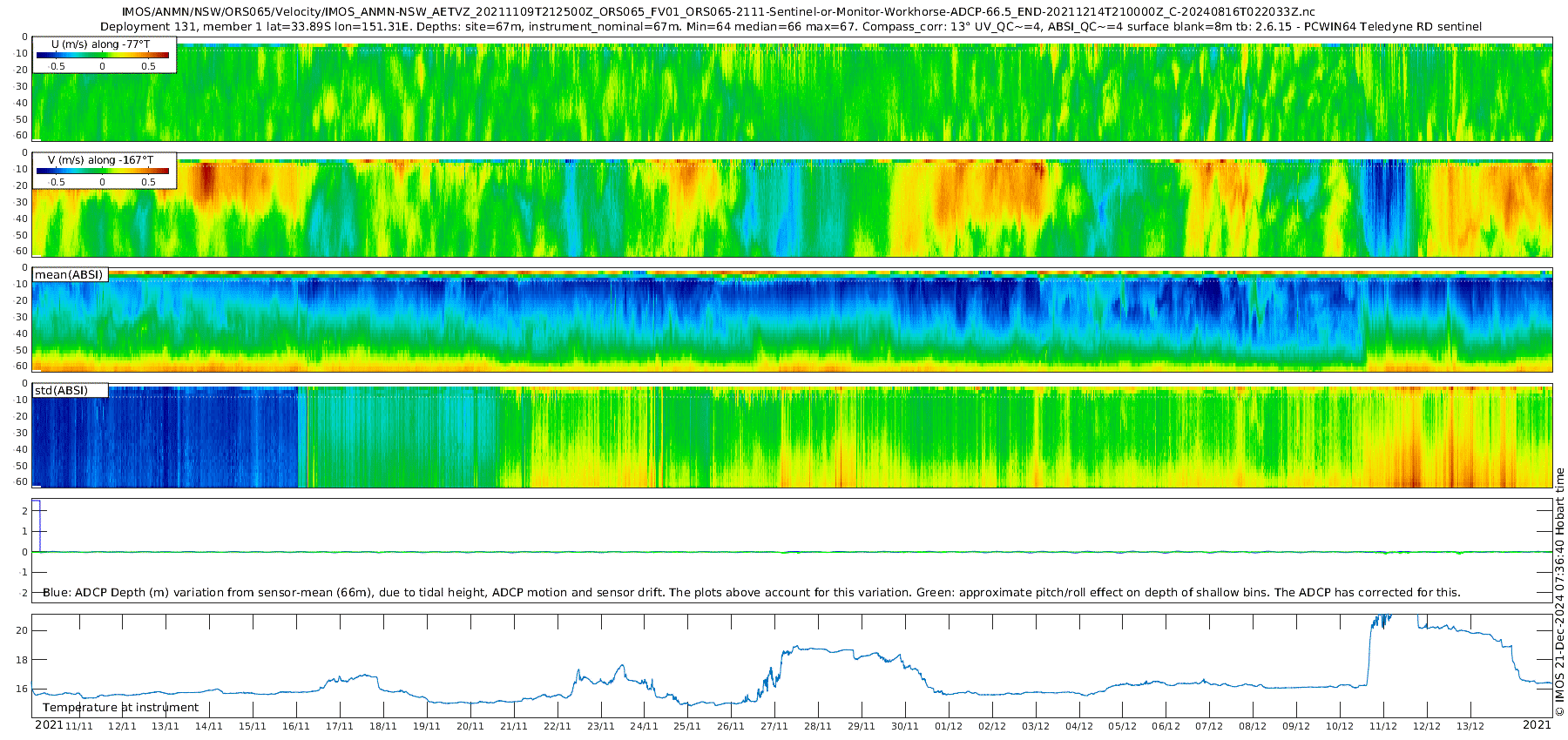Click the Deployment 131 metadata line

click(x=791, y=26)
